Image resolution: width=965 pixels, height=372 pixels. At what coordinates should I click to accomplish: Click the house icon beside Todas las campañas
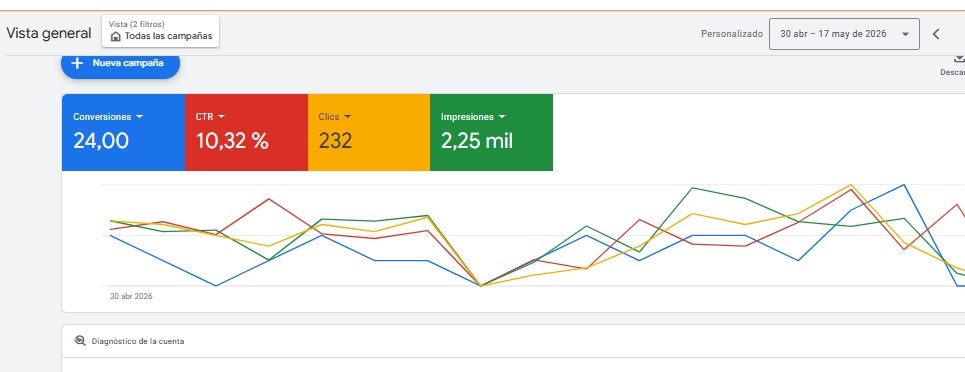pos(116,36)
